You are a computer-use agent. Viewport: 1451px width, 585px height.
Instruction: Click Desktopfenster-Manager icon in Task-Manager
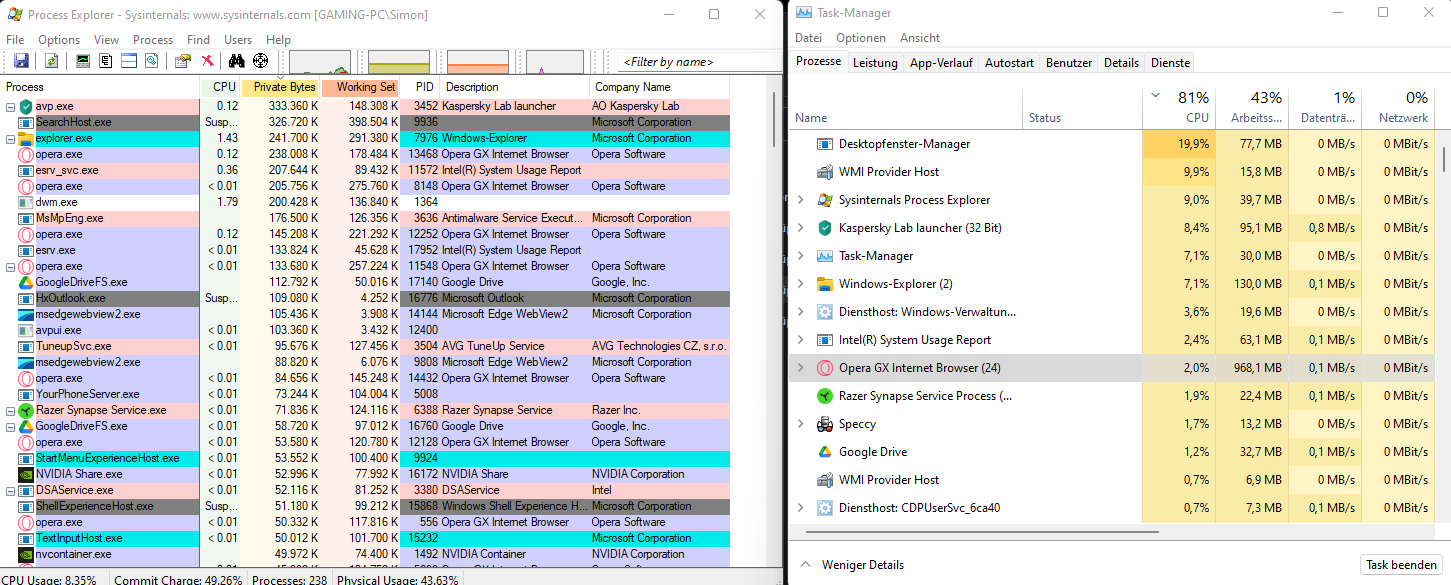click(825, 144)
